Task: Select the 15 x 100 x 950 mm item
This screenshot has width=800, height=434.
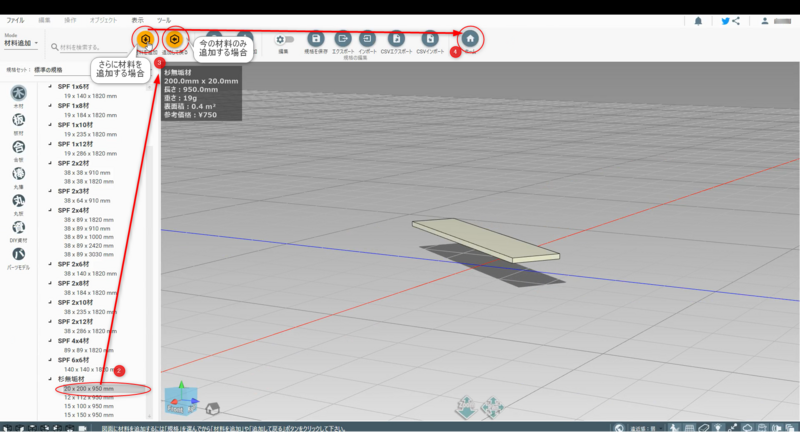Action: point(89,406)
